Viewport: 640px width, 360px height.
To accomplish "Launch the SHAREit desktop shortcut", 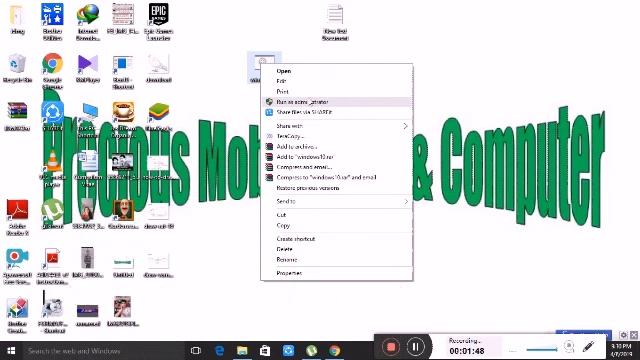I will pyautogui.click(x=52, y=116).
